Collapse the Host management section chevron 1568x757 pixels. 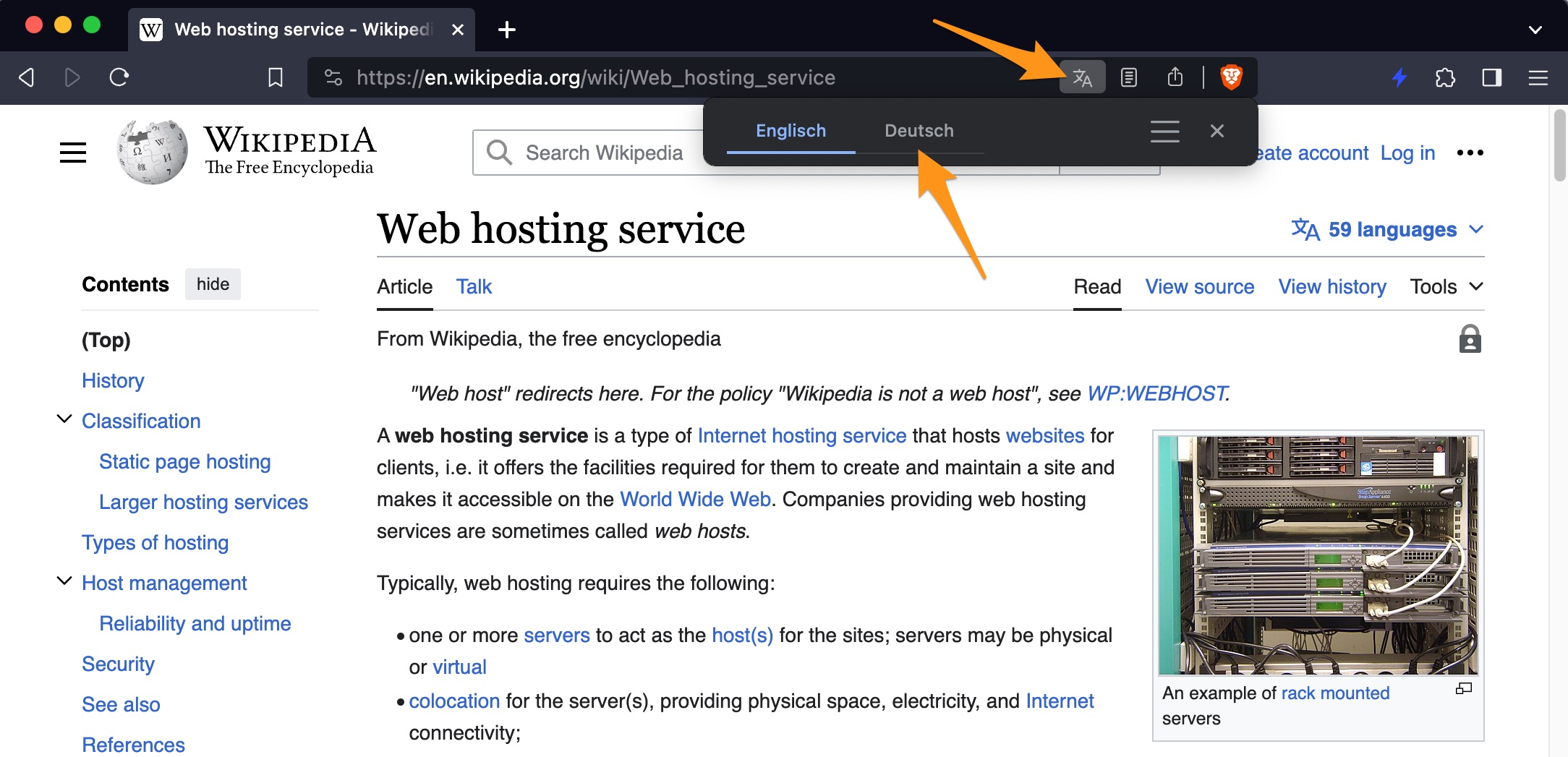point(64,581)
